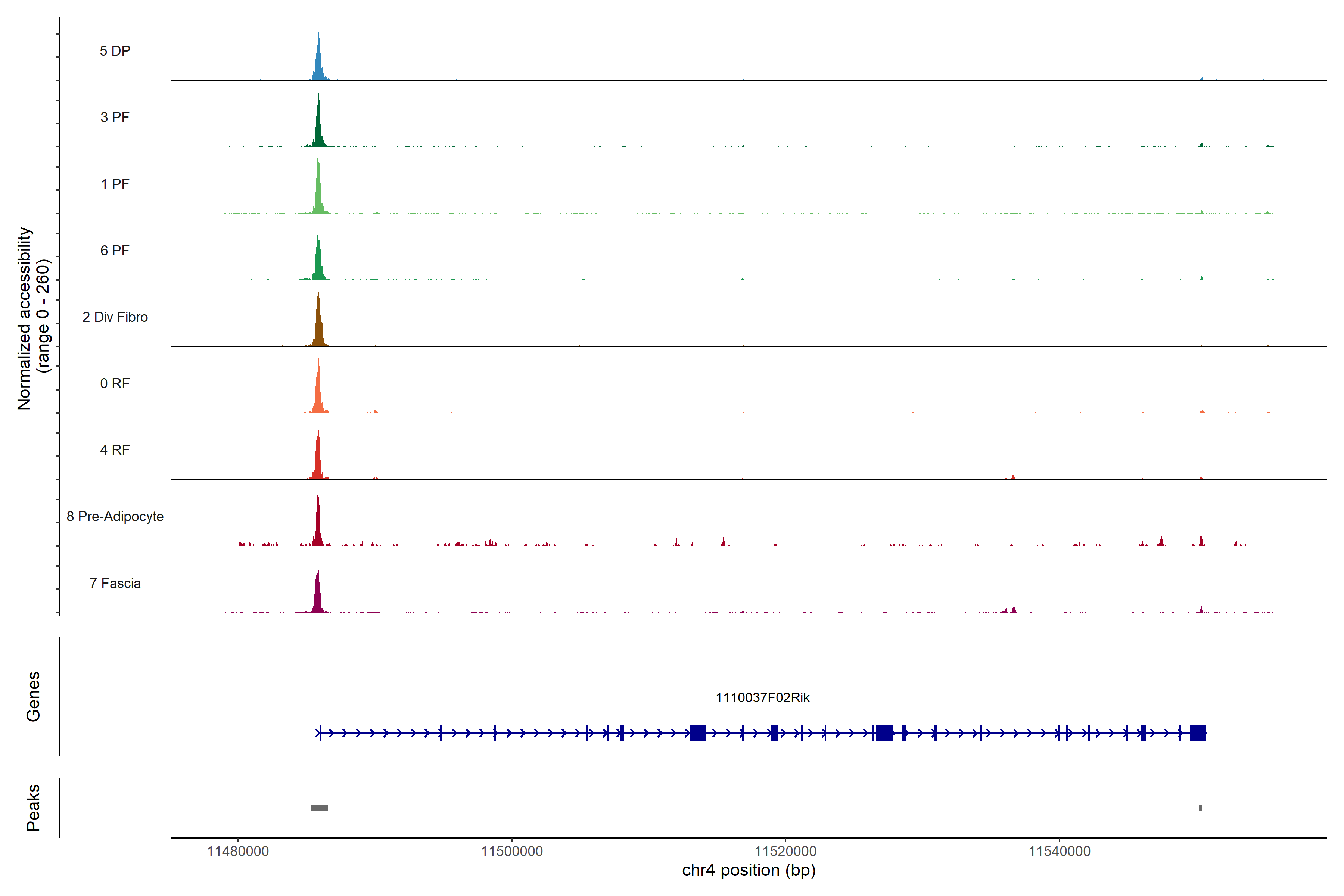Click the Genes panel label

pyautogui.click(x=33, y=697)
